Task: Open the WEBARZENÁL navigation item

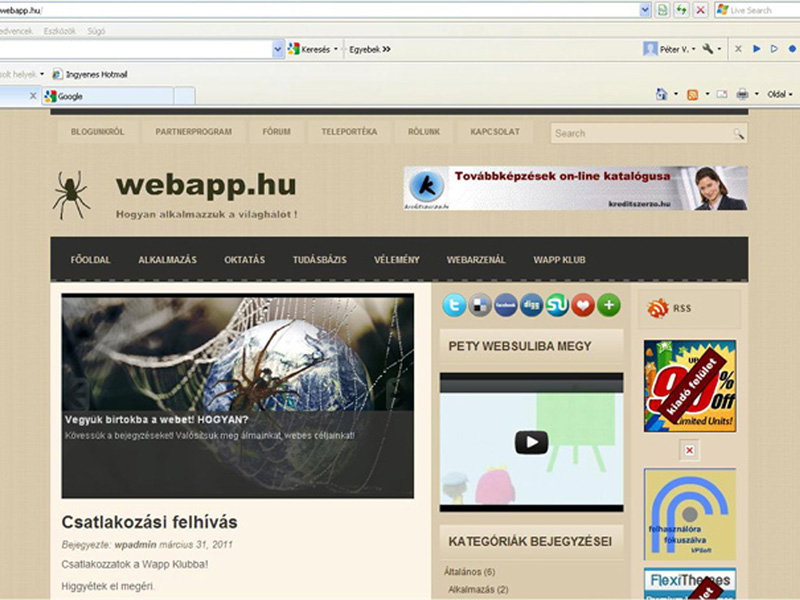Action: coord(476,260)
